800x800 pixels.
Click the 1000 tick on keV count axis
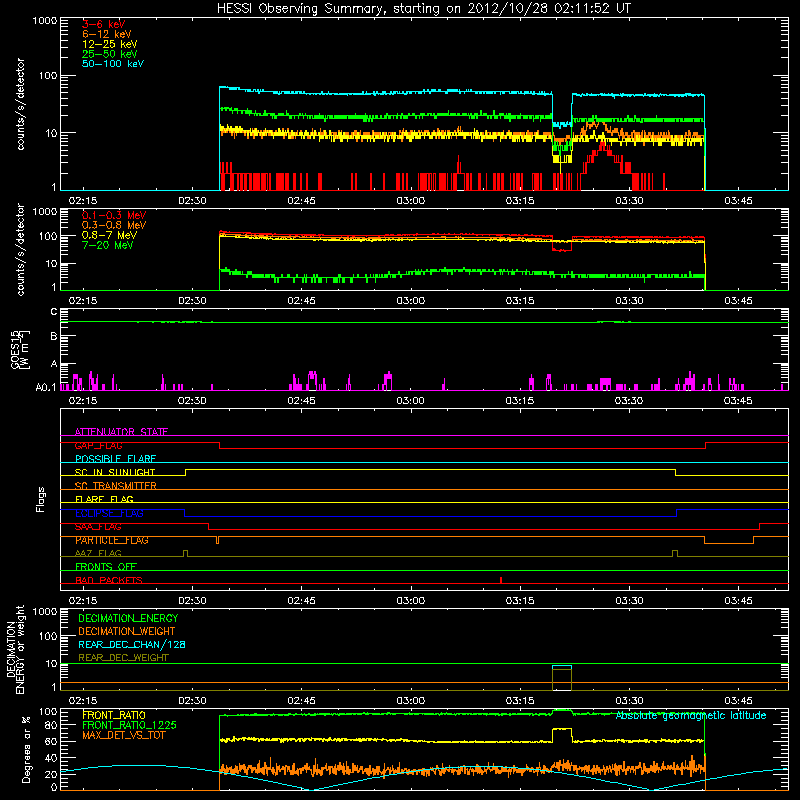44,21
